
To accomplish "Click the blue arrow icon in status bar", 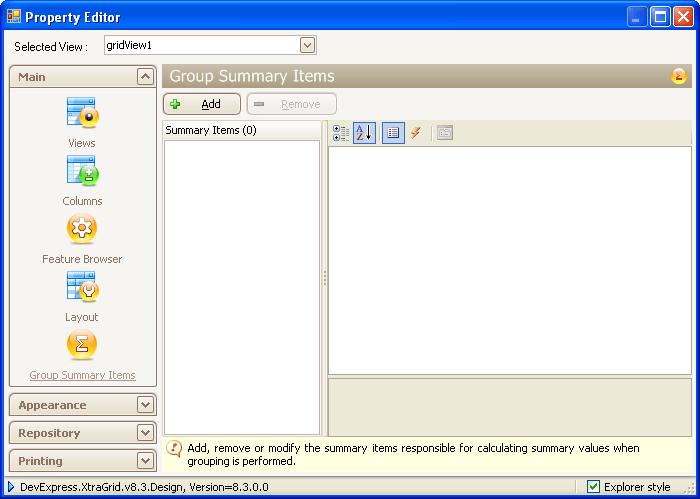I will 11,487.
